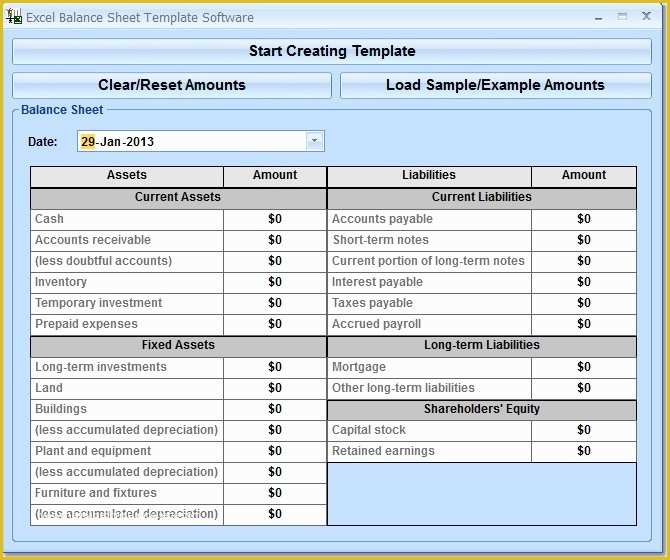The image size is (670, 560).
Task: Click the Long-term Liabilities section header
Action: pyautogui.click(x=482, y=345)
